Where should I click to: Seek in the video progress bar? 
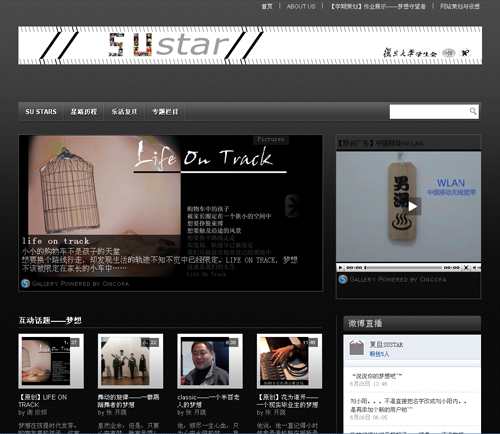click(x=404, y=268)
